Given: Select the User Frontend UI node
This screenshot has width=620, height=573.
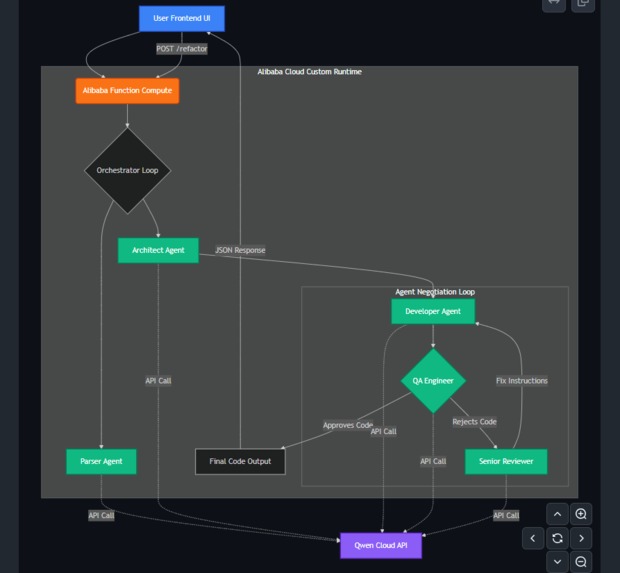Looking at the screenshot, I should (182, 18).
